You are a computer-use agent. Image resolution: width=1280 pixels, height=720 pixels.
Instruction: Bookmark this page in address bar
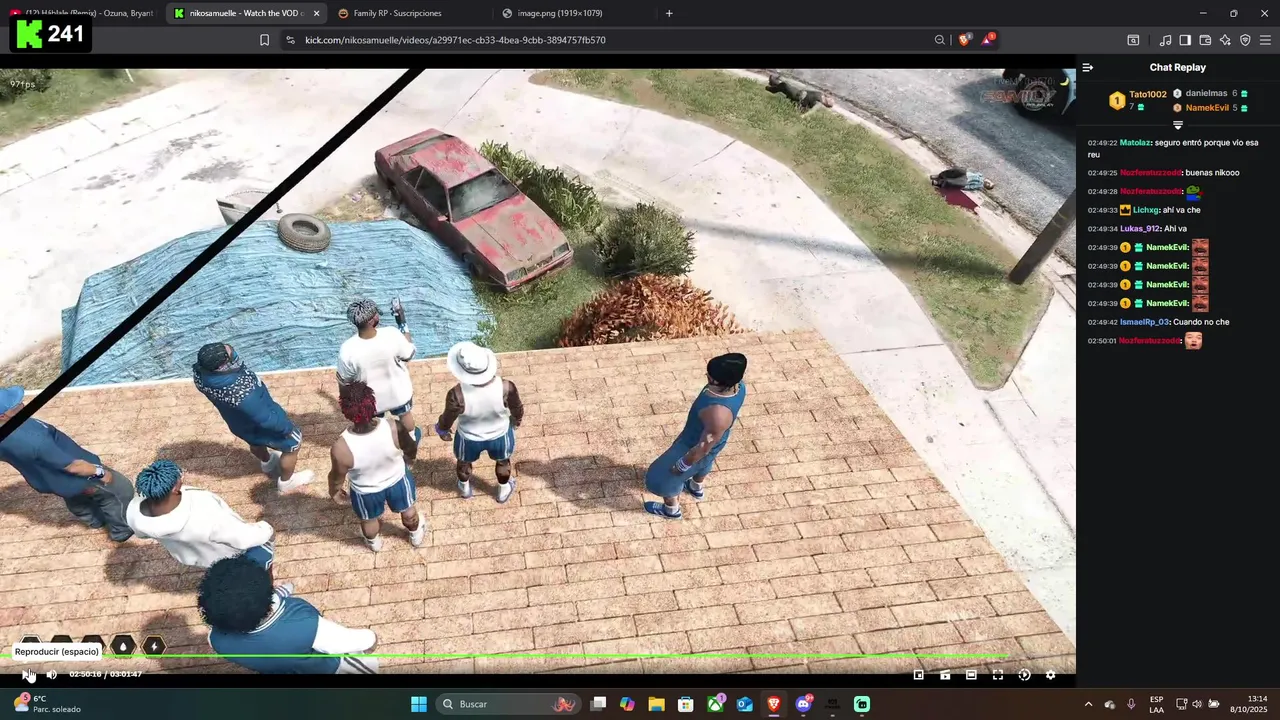pyautogui.click(x=264, y=40)
